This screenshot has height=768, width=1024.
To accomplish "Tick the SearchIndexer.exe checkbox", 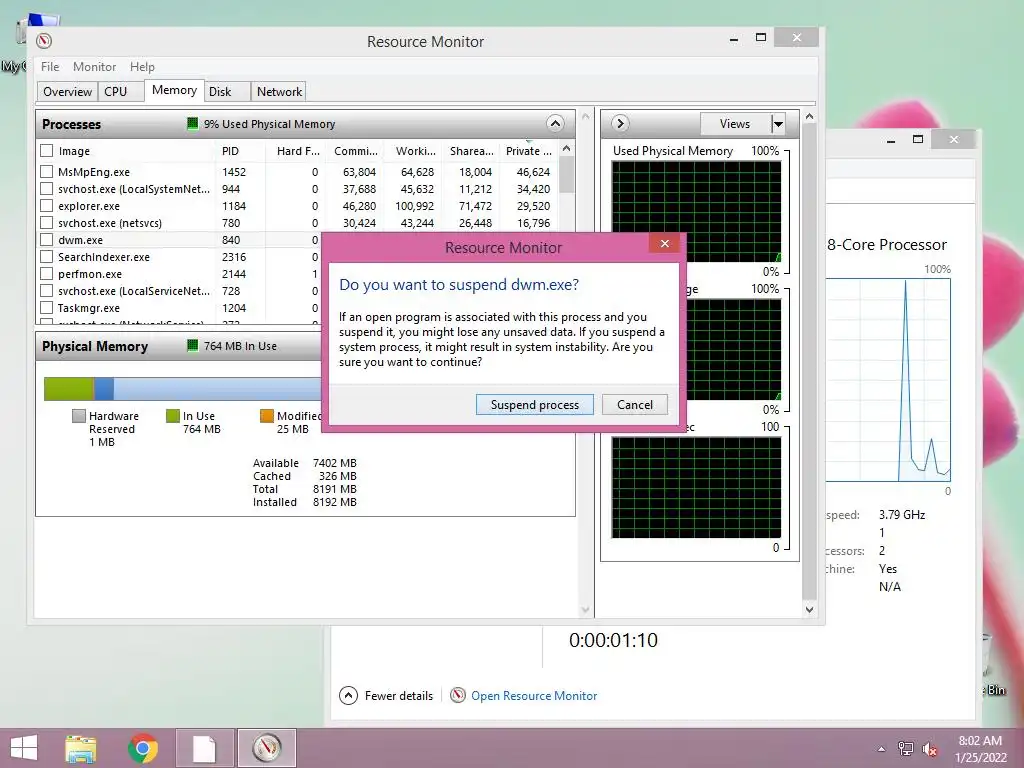I will tap(46, 257).
